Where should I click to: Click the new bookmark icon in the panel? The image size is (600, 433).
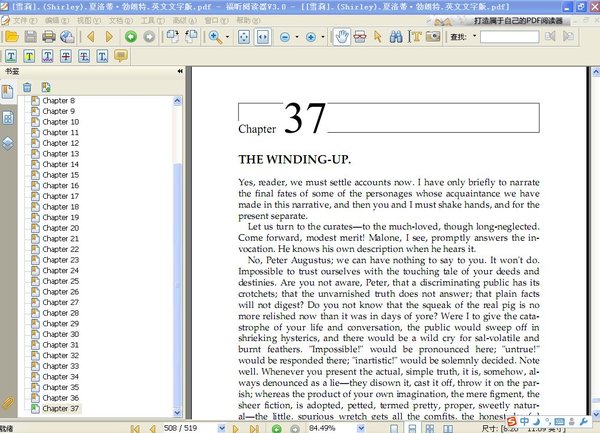(x=46, y=87)
